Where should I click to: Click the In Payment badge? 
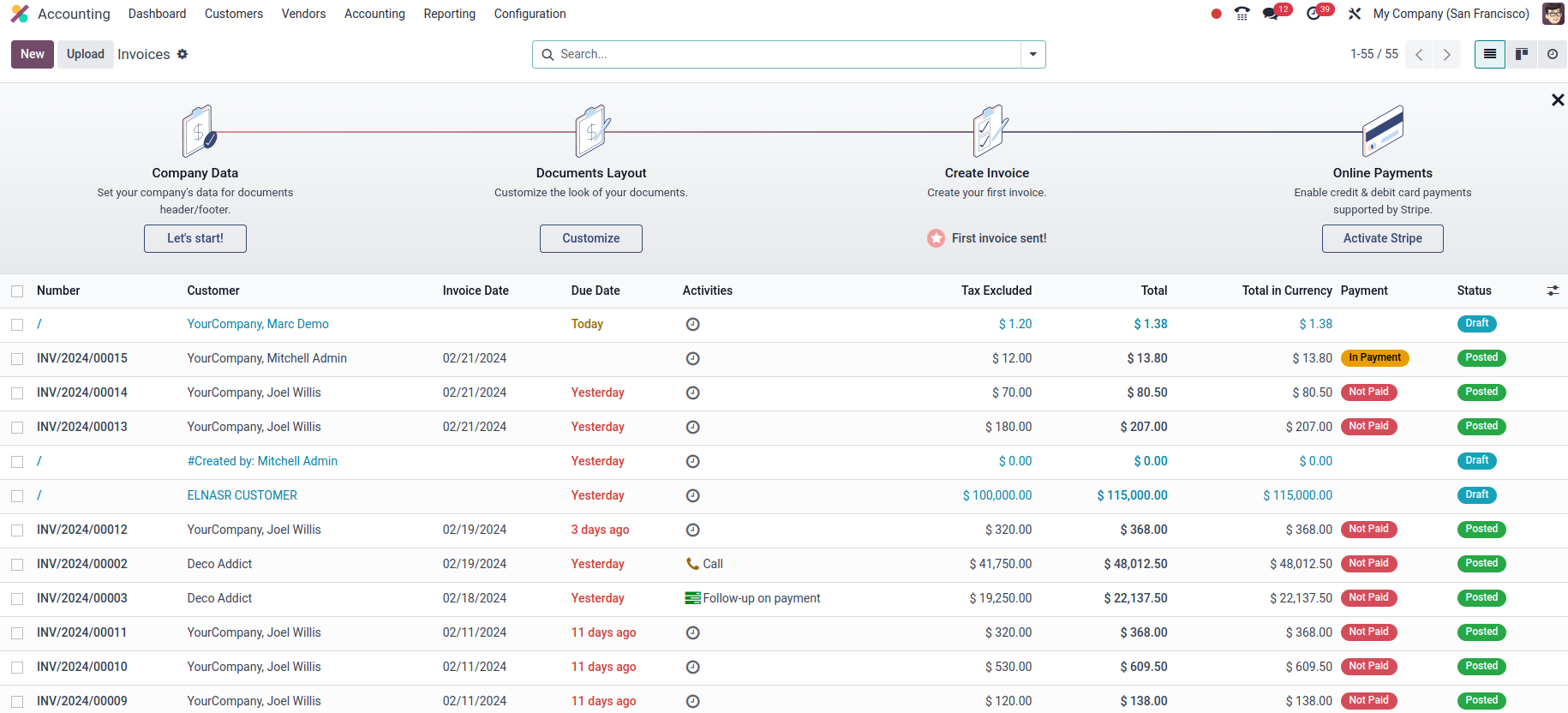tap(1375, 358)
